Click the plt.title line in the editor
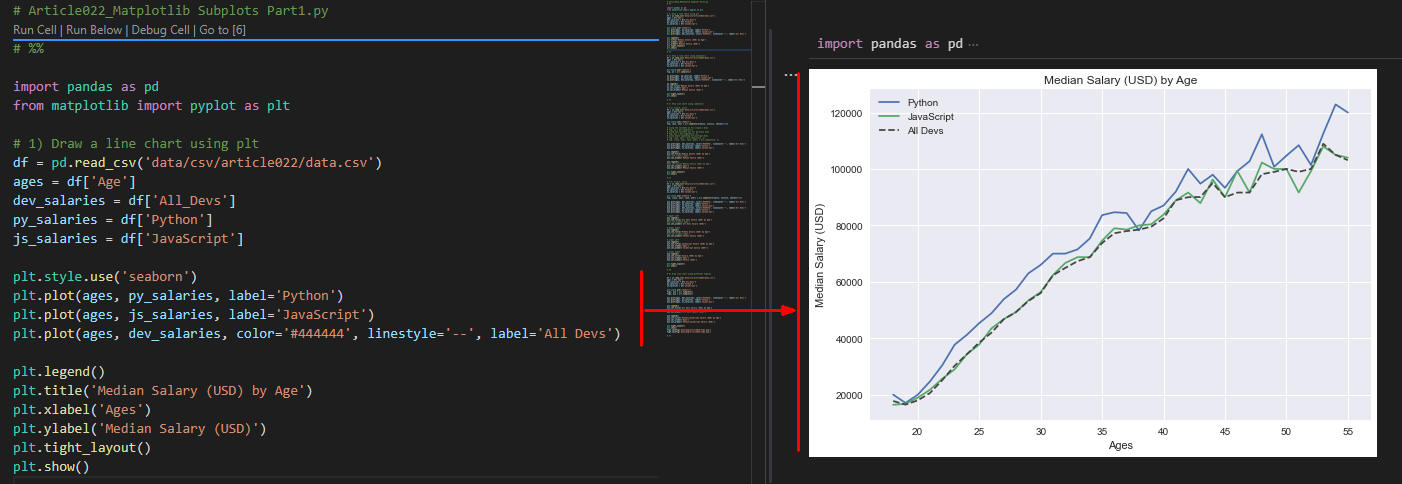The height and width of the screenshot is (484, 1402). (x=164, y=391)
